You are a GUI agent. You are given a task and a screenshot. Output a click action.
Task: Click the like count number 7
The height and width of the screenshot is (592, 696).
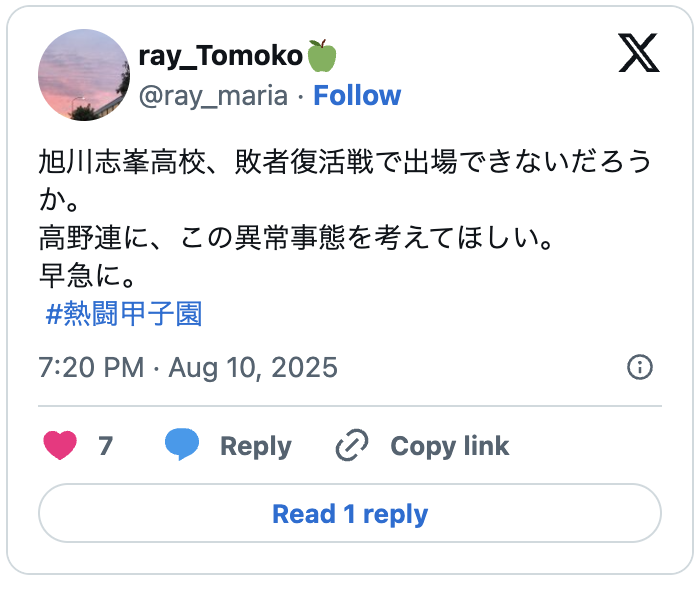(x=105, y=446)
